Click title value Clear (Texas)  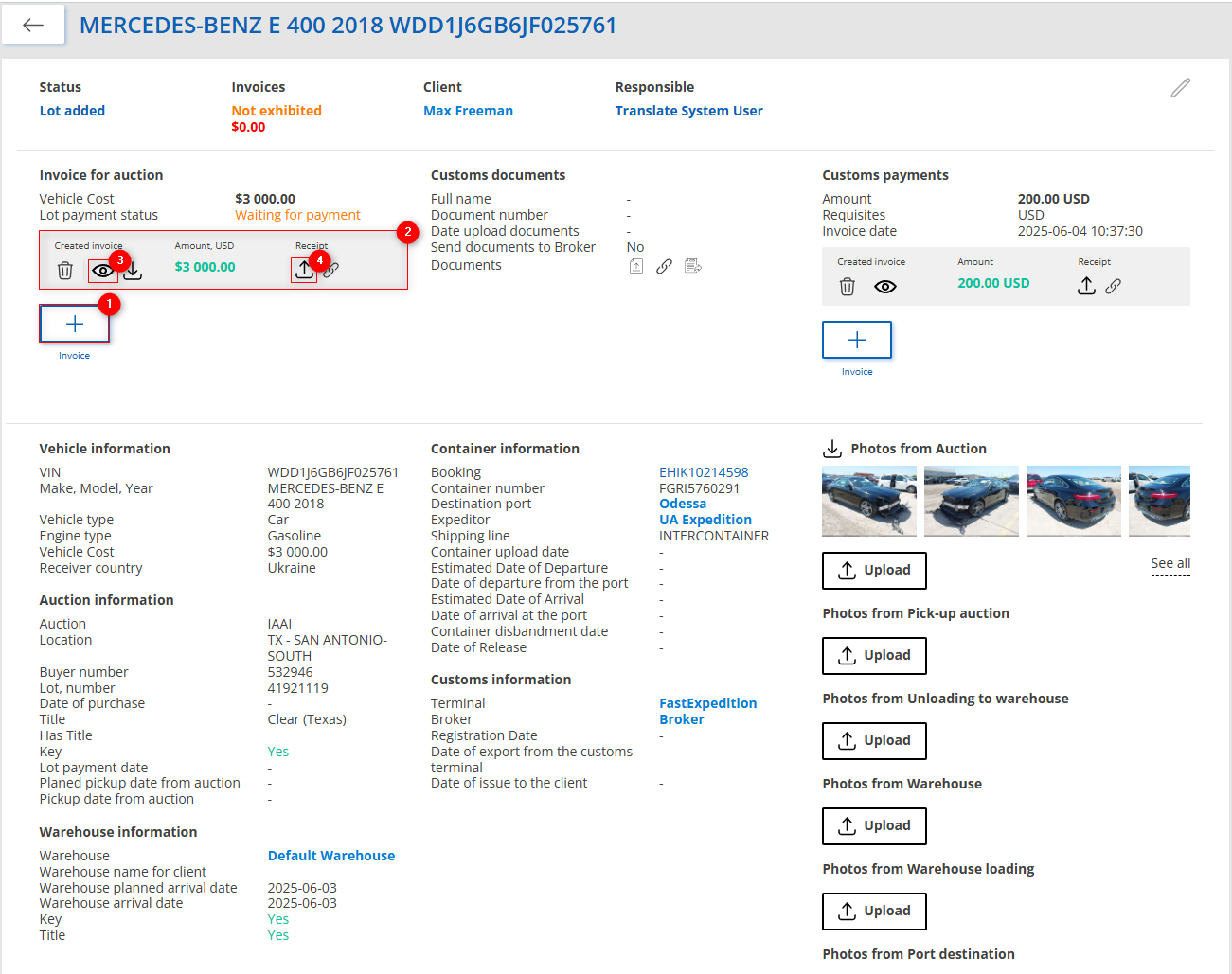point(307,719)
